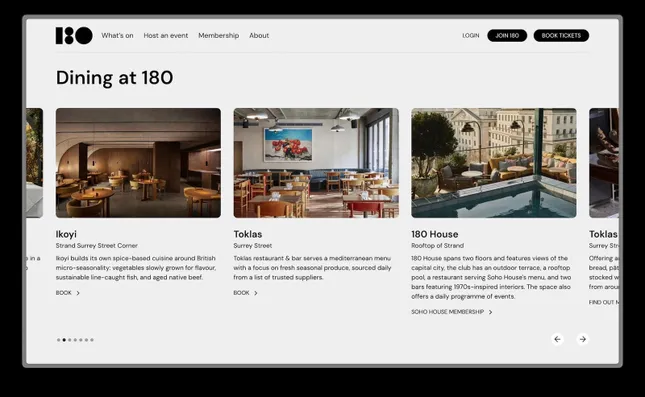Open the 180 House rooftop photo
The width and height of the screenshot is (645, 397).
(x=494, y=163)
